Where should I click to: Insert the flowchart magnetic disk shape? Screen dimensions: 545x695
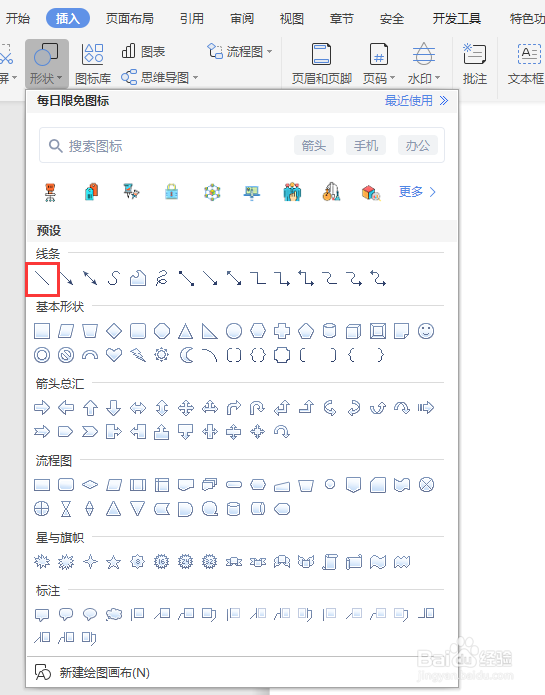tap(234, 509)
